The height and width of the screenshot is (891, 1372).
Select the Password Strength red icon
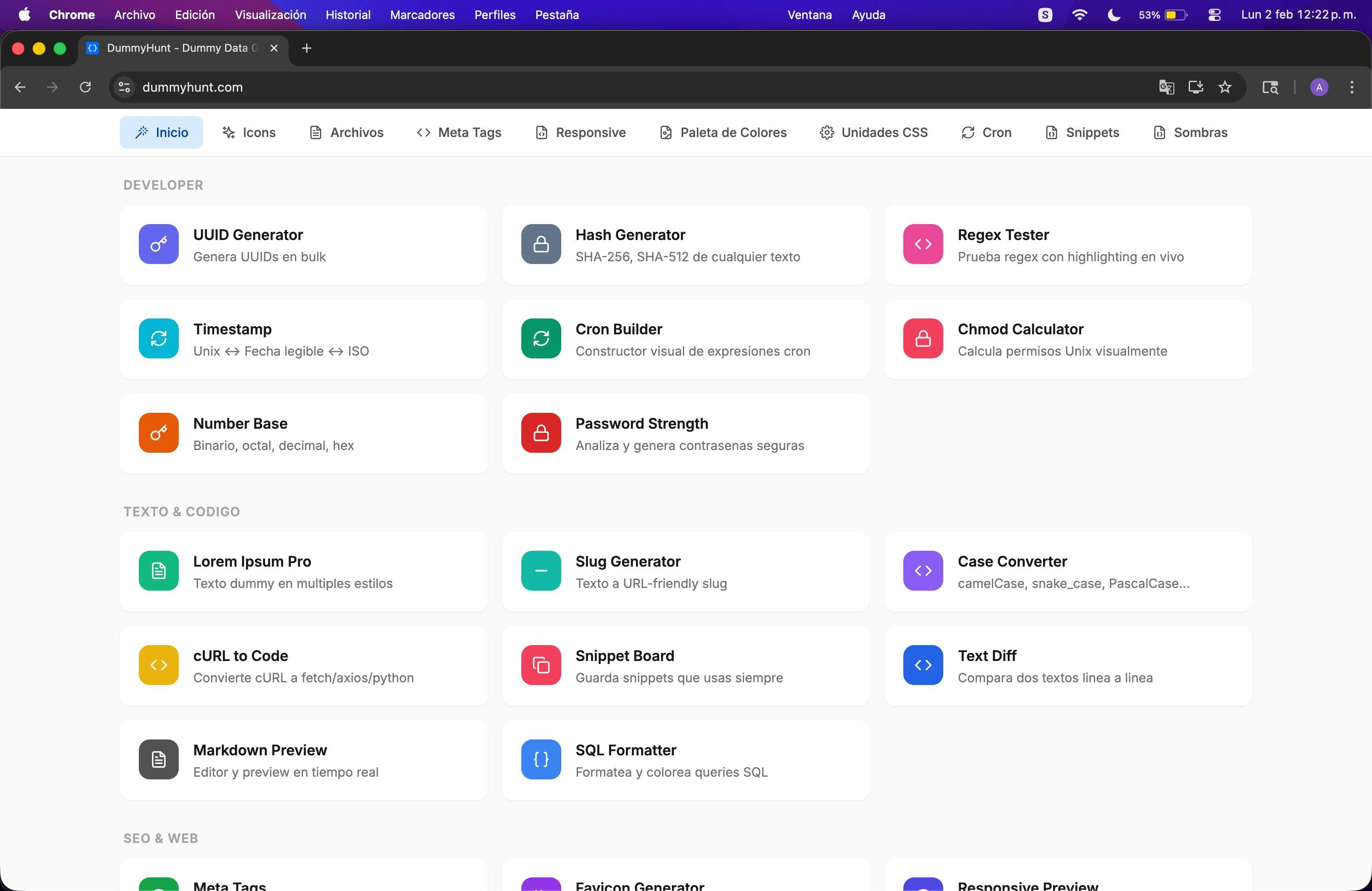coord(540,433)
